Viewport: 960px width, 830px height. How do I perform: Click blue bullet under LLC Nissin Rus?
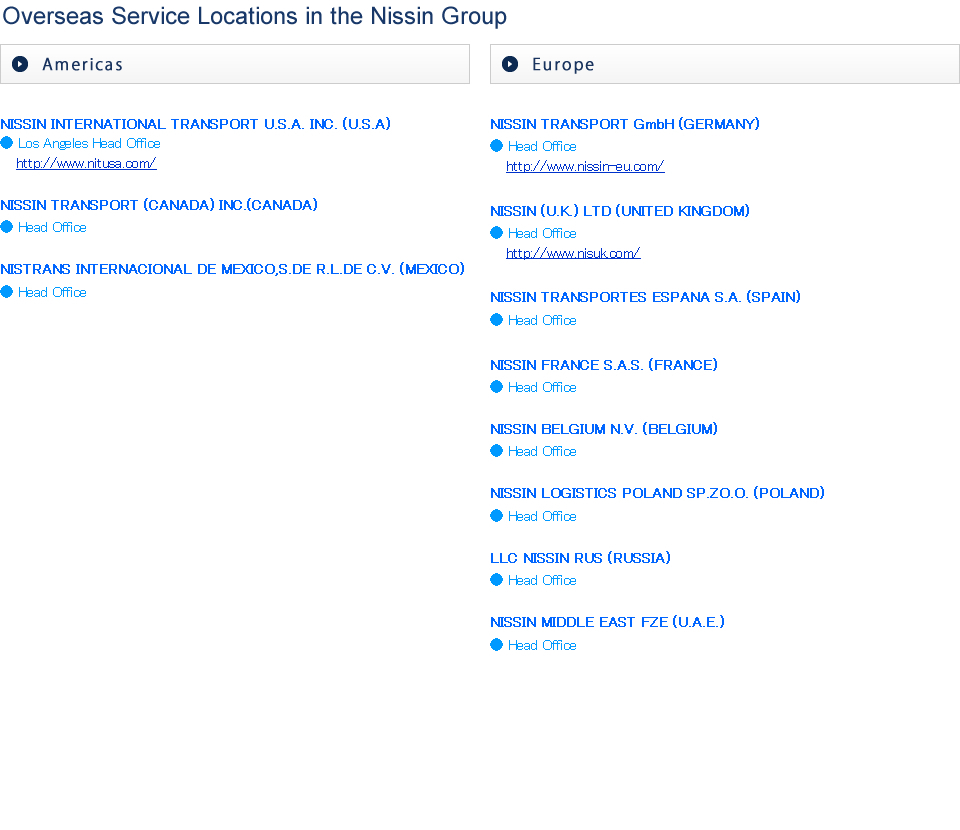point(497,580)
